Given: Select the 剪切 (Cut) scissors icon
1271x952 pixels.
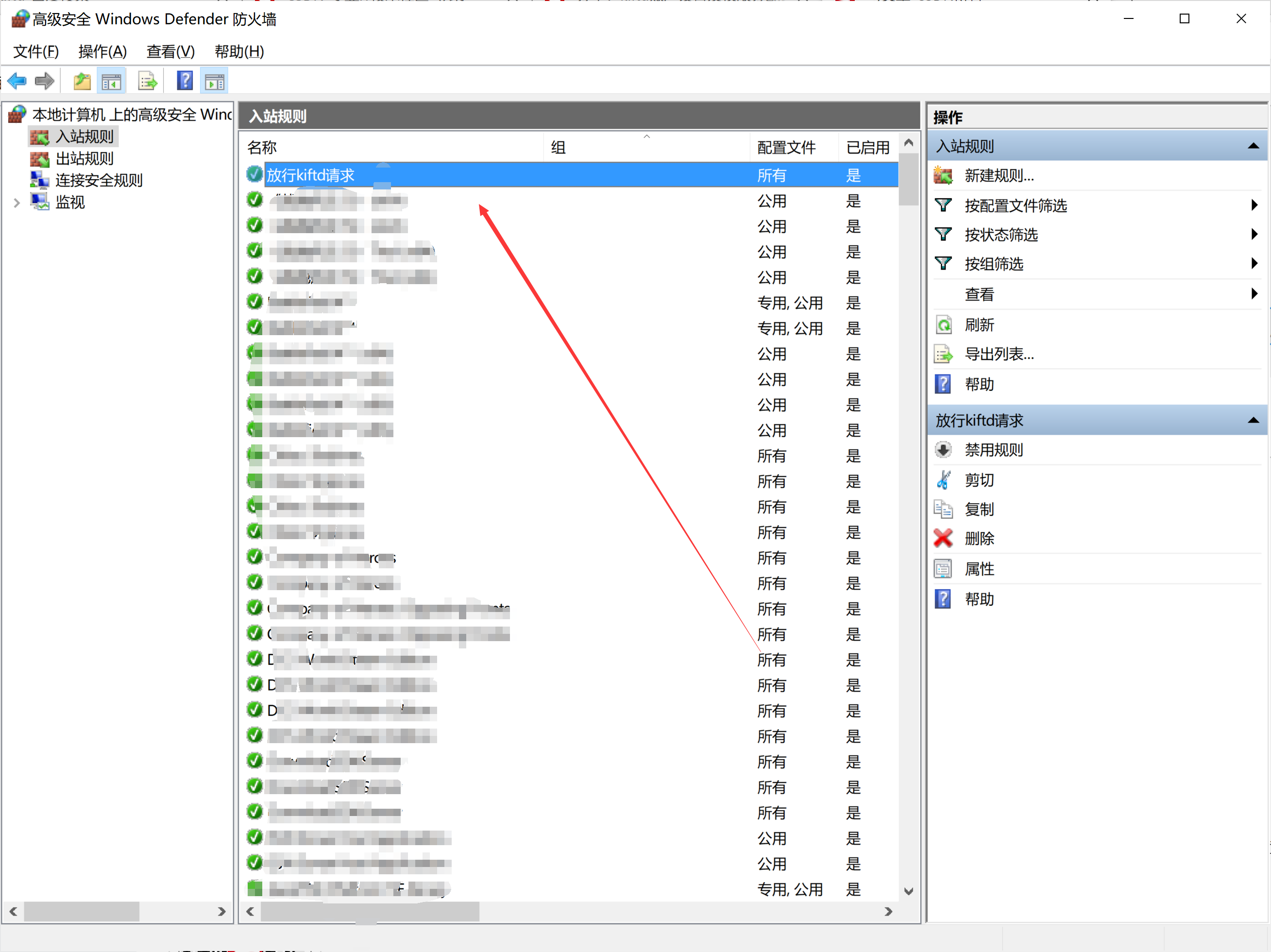Looking at the screenshot, I should tap(943, 480).
